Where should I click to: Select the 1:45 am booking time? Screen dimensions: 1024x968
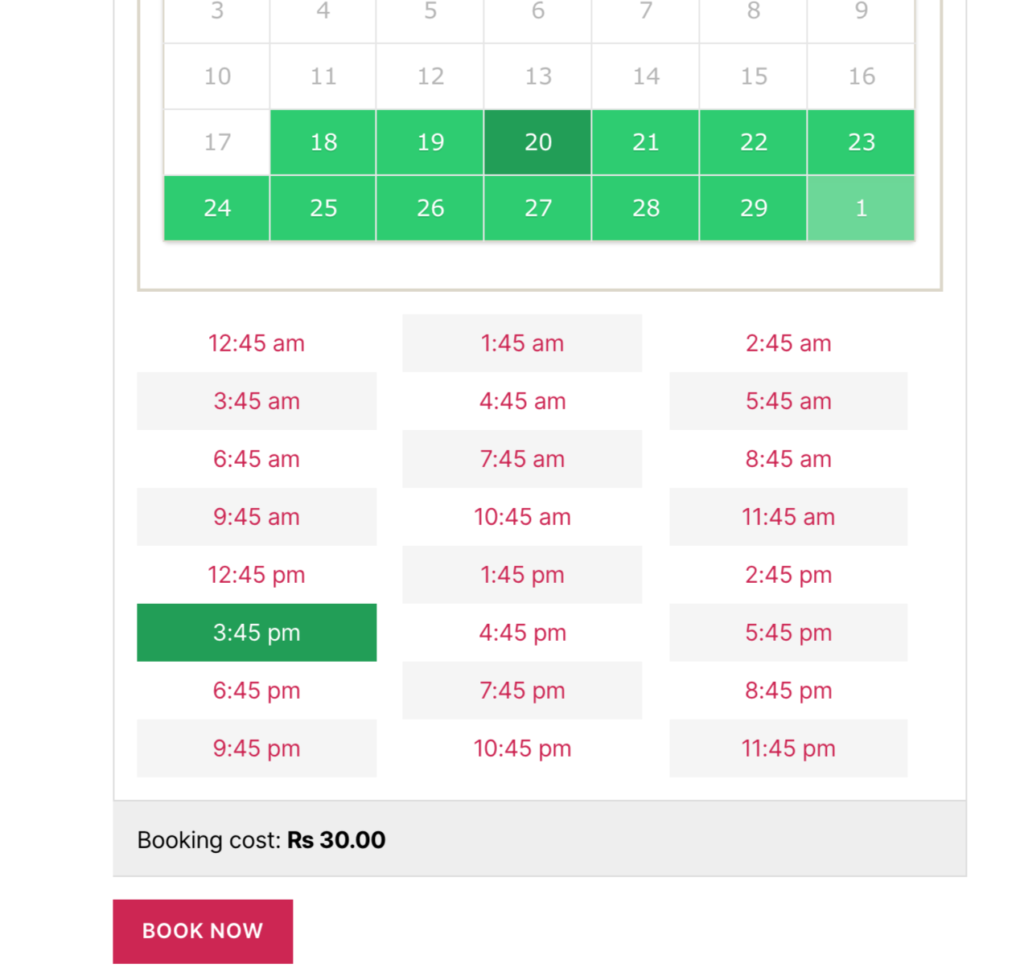522,343
